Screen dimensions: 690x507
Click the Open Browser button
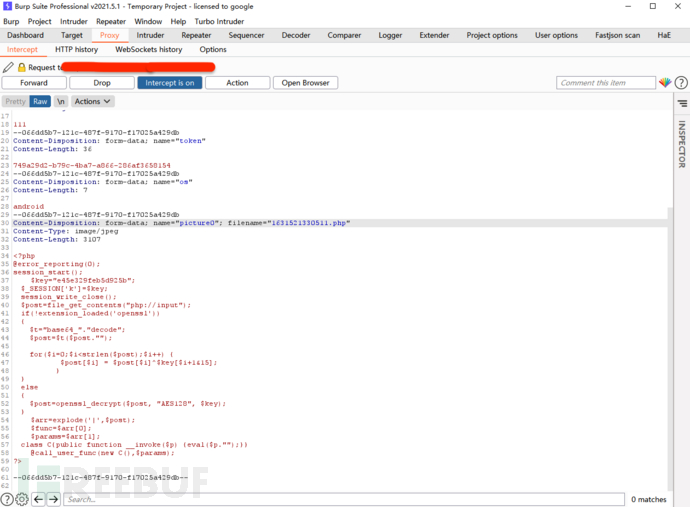[305, 83]
